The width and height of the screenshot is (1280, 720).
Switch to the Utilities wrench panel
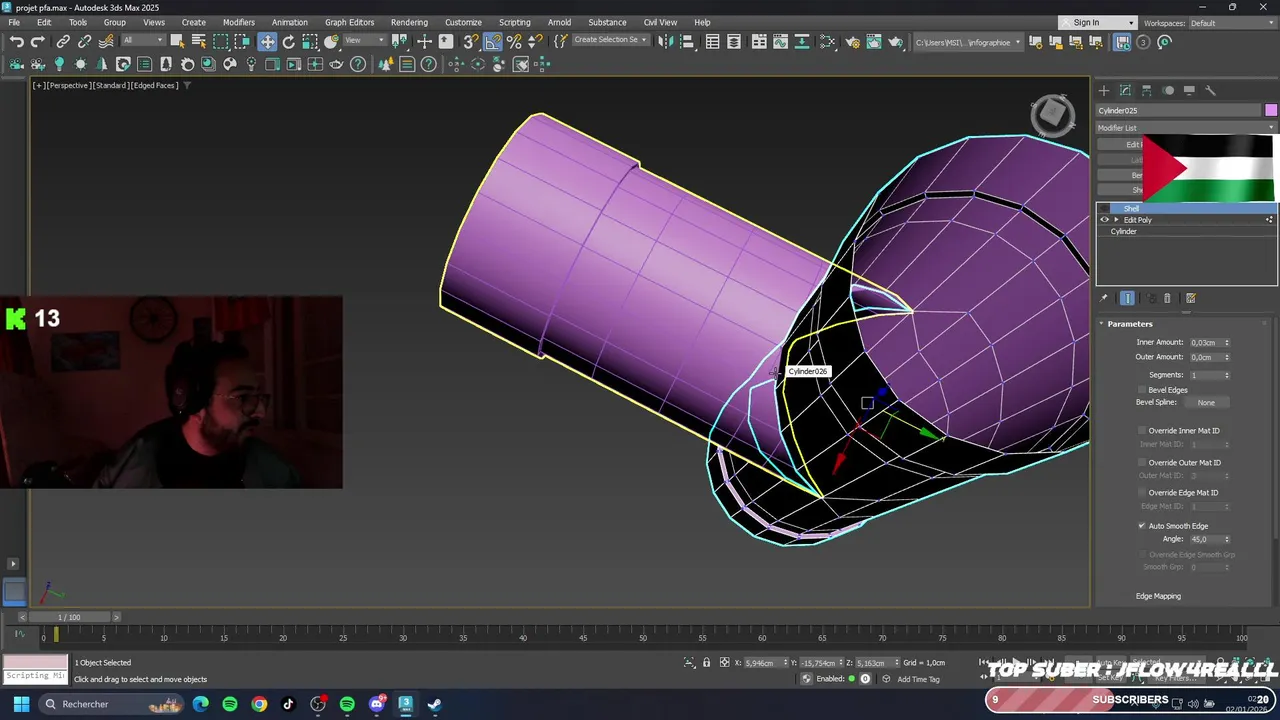pos(1210,90)
